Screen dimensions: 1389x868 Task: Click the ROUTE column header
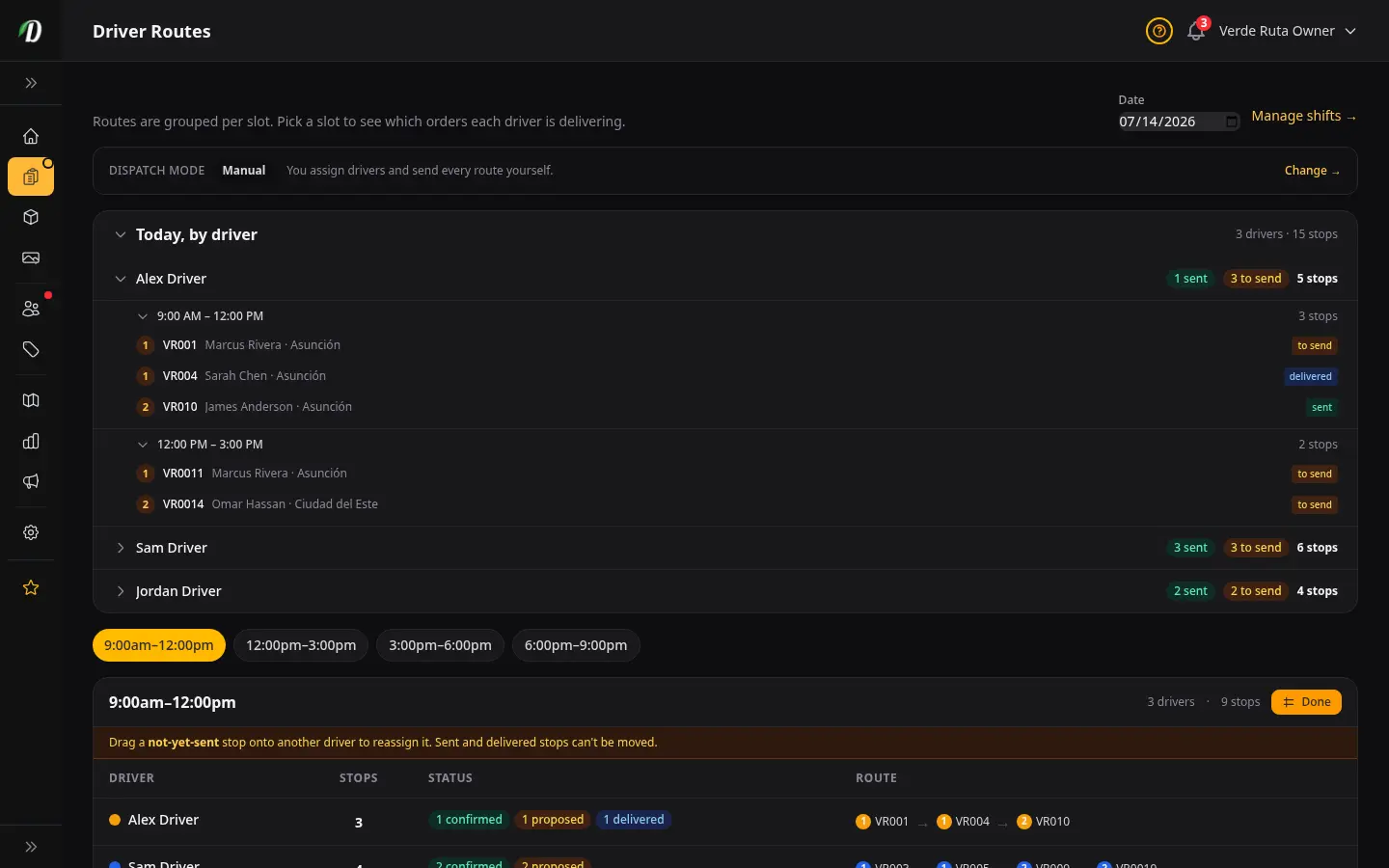tap(876, 778)
